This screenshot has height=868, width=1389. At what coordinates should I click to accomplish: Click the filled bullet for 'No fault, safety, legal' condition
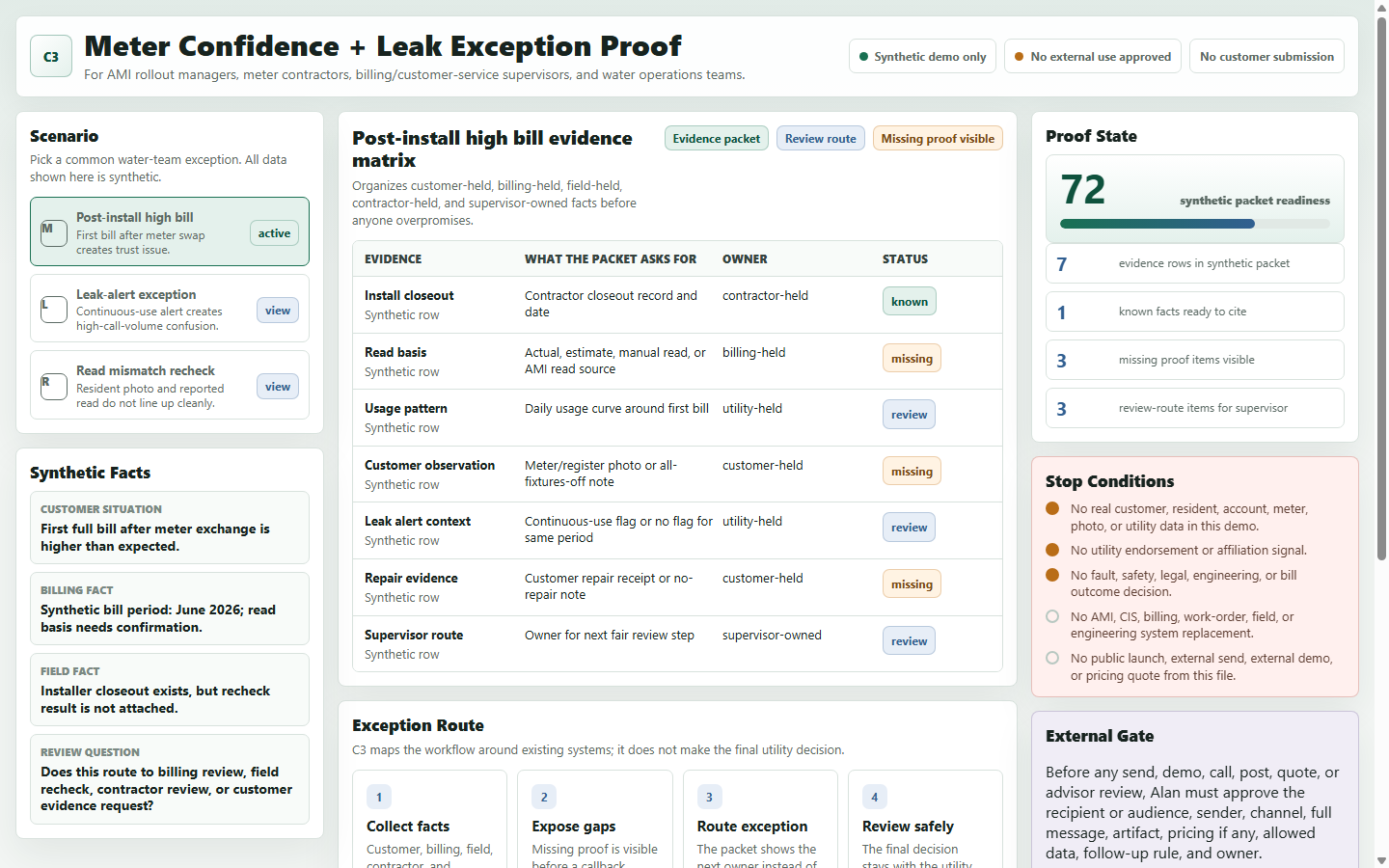click(x=1052, y=575)
